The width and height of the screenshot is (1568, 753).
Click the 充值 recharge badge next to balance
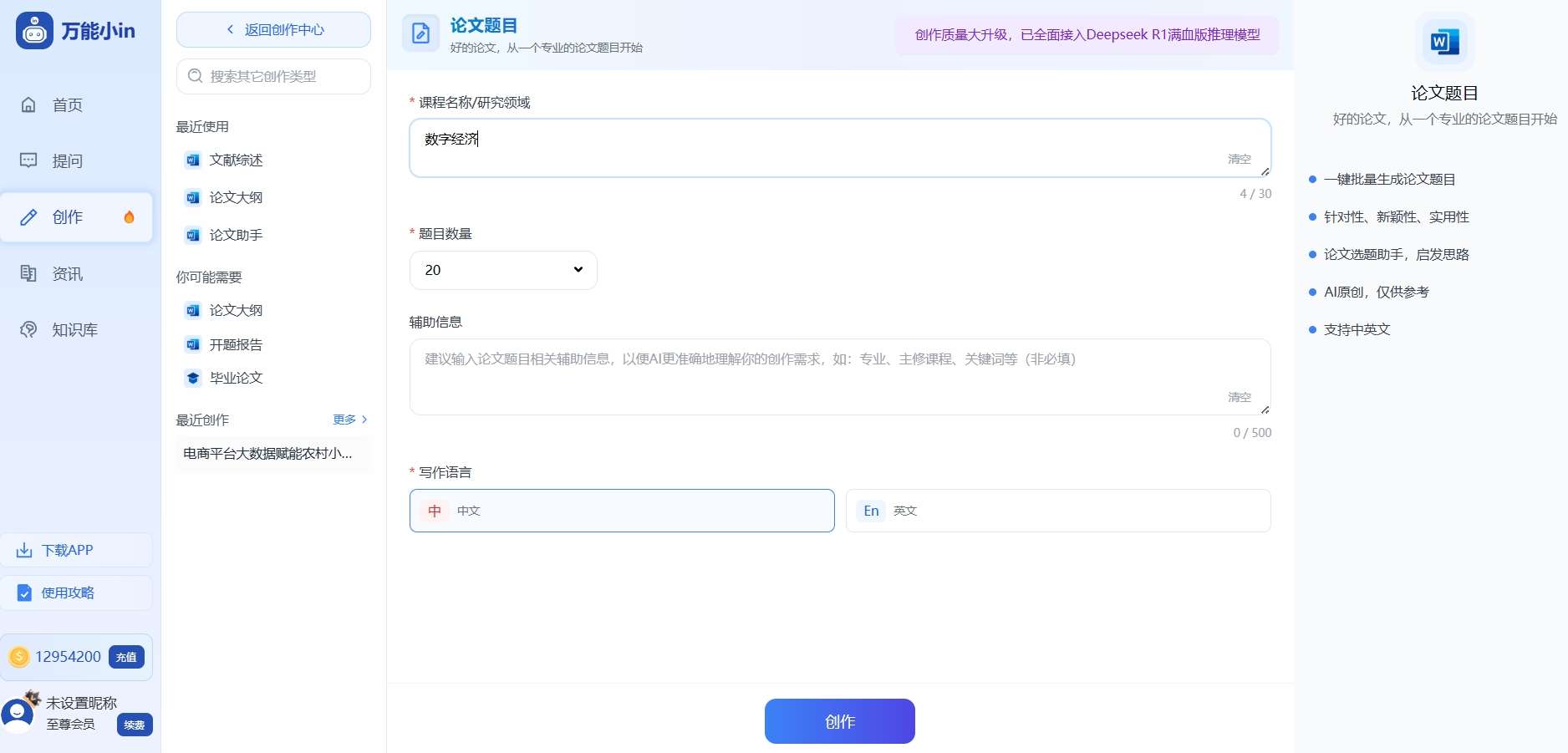point(126,657)
